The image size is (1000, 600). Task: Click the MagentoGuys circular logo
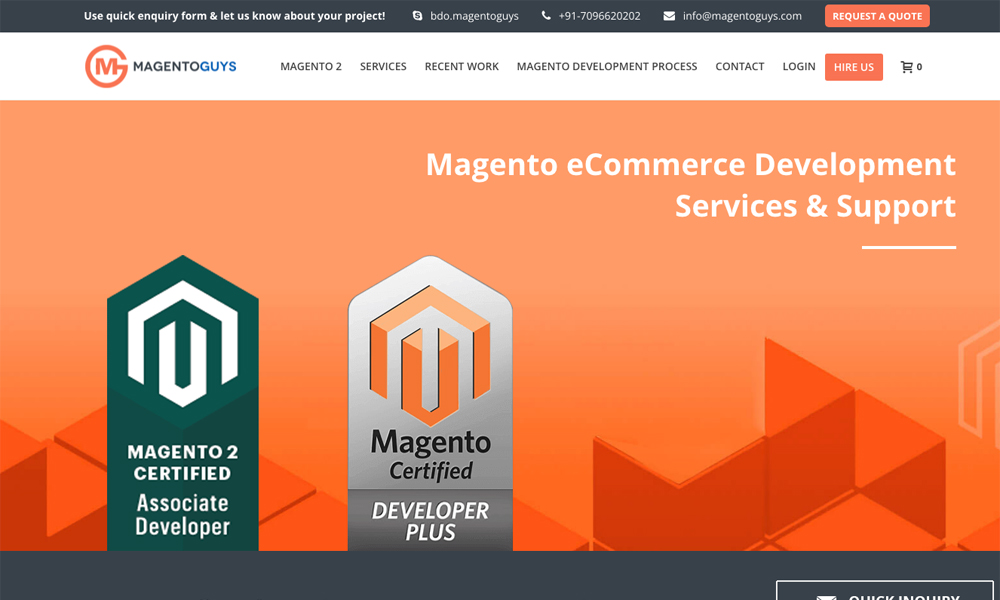click(x=106, y=66)
